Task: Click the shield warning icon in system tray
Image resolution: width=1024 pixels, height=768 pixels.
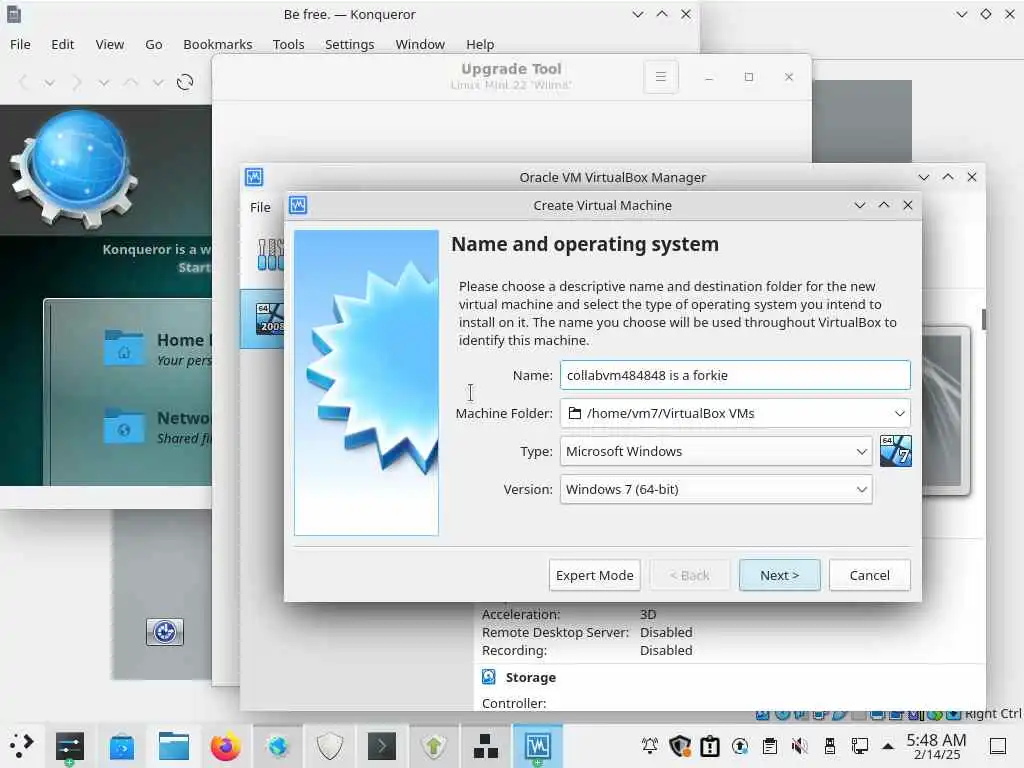Action: [x=680, y=746]
